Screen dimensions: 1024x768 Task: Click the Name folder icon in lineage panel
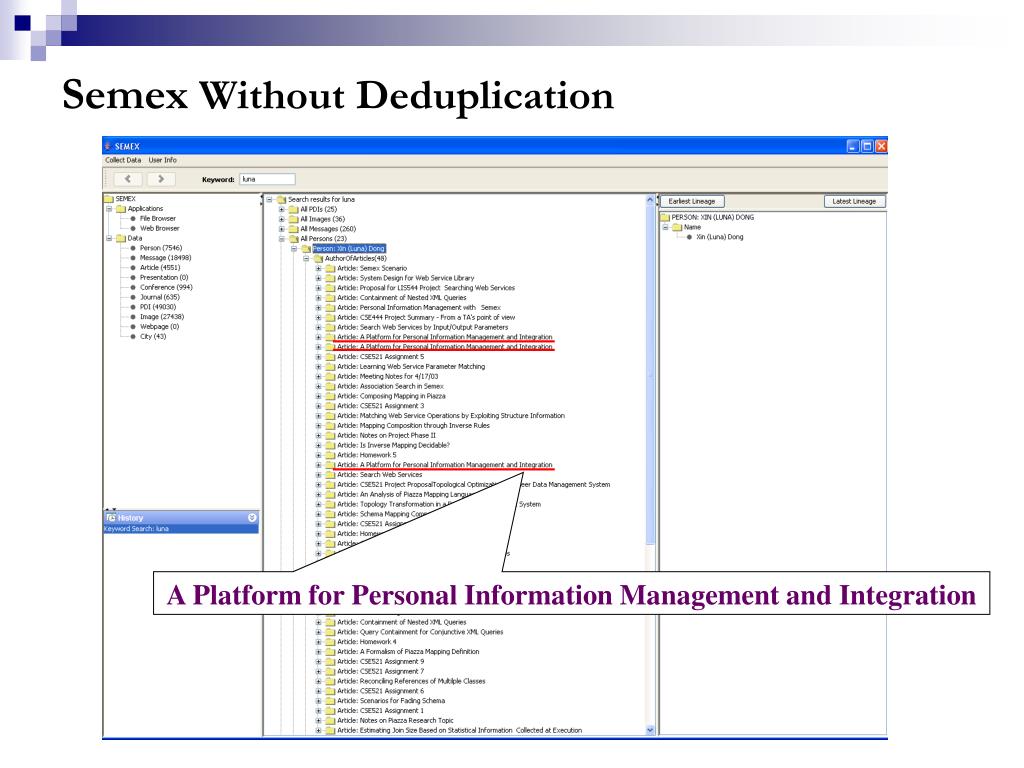coord(677,227)
